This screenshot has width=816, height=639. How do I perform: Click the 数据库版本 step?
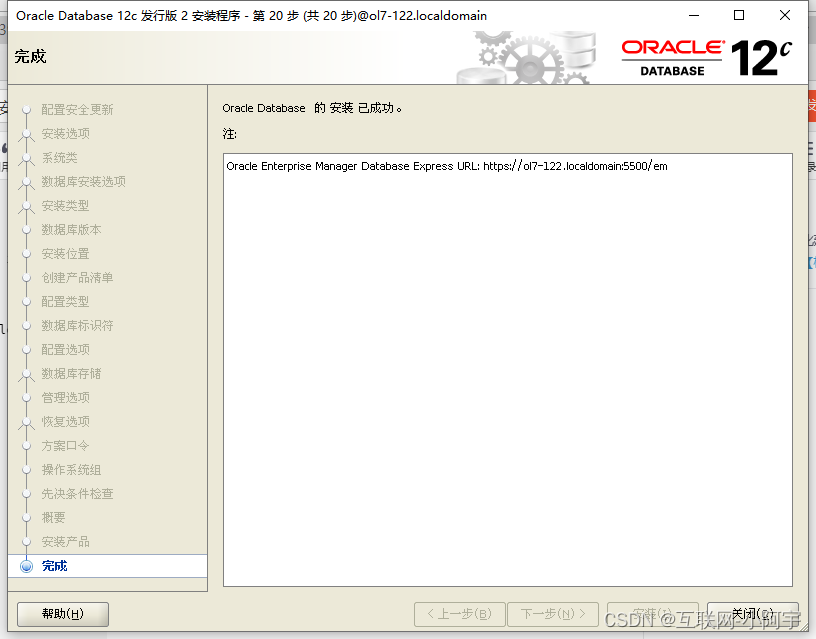pos(71,229)
